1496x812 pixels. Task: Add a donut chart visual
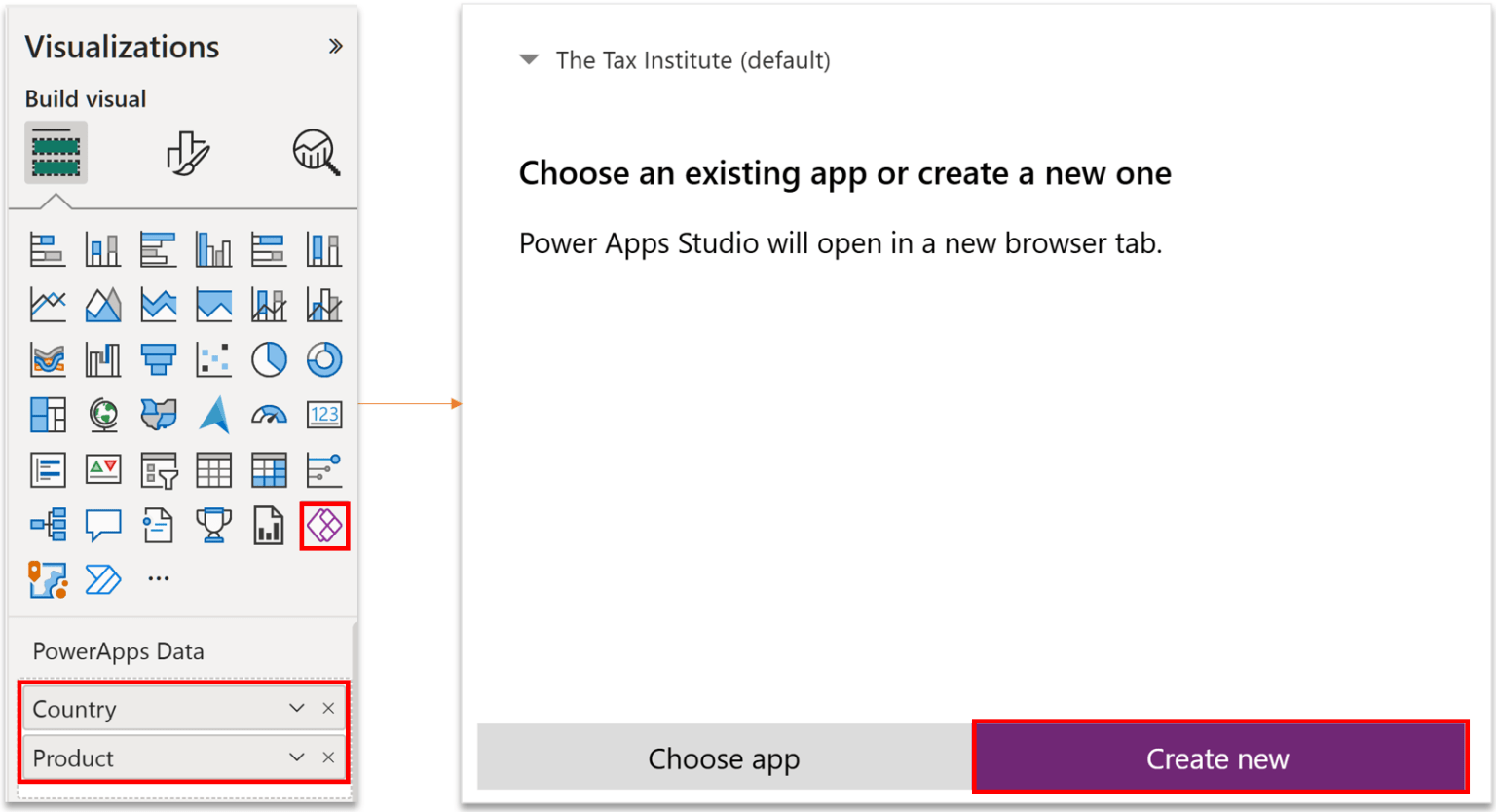point(324,359)
